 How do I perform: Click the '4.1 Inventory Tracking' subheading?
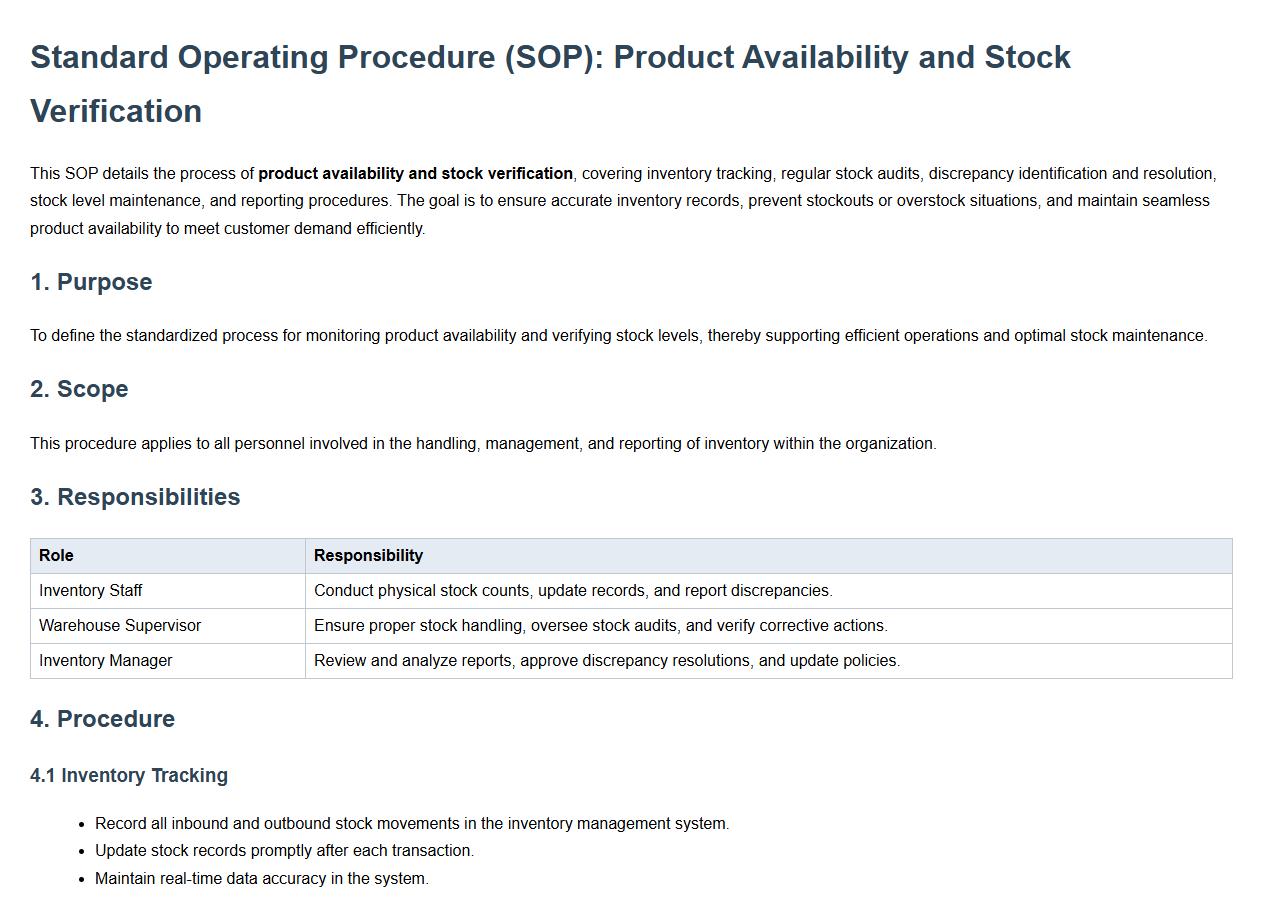pyautogui.click(x=129, y=776)
